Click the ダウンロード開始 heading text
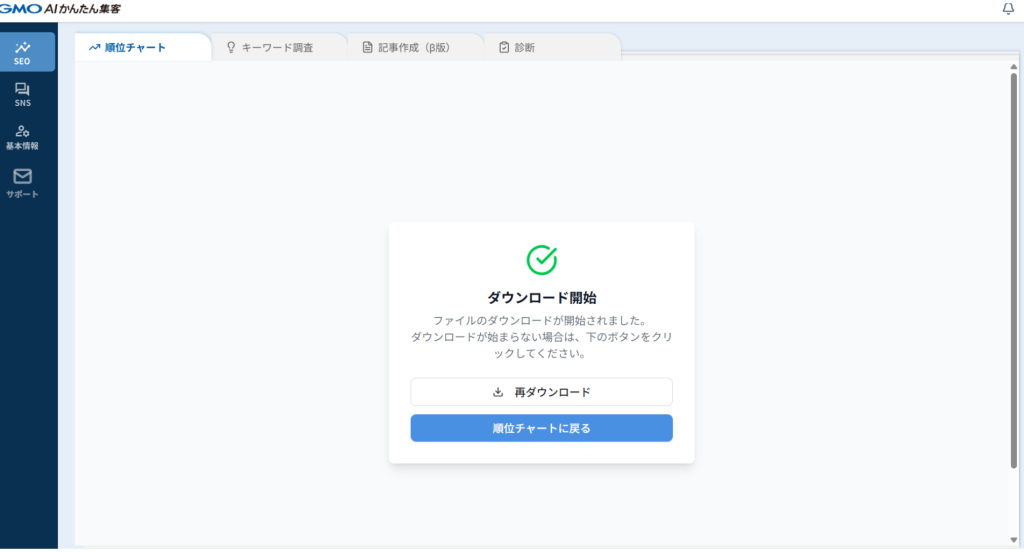 tap(541, 297)
